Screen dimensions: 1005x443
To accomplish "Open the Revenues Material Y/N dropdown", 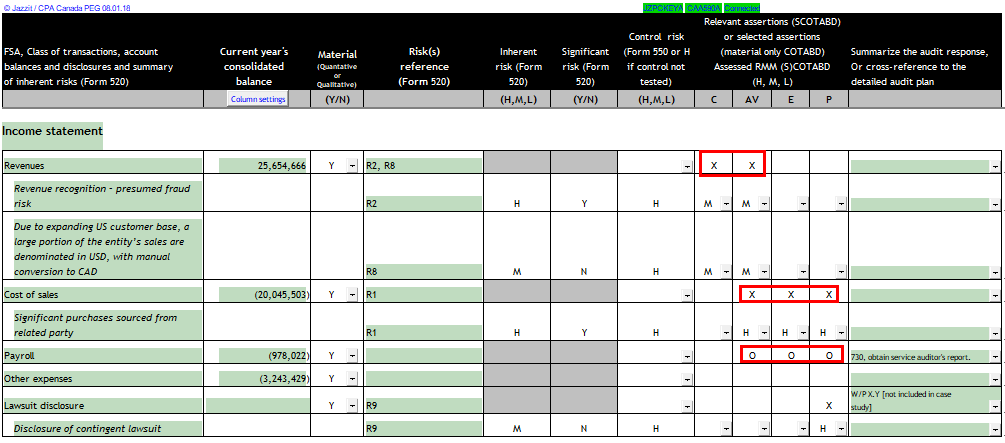I will point(352,166).
